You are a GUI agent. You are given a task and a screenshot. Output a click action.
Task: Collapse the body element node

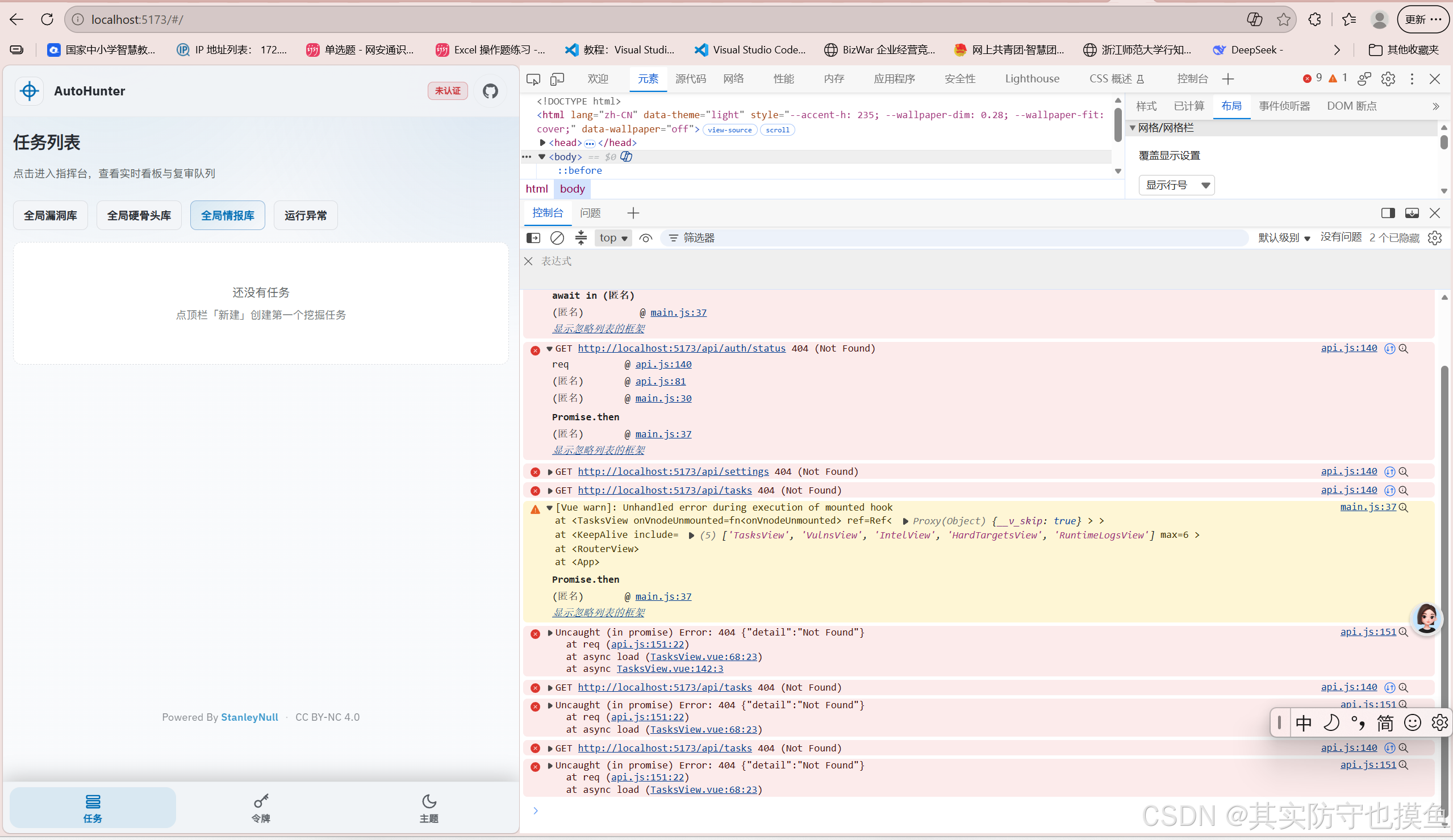542,157
